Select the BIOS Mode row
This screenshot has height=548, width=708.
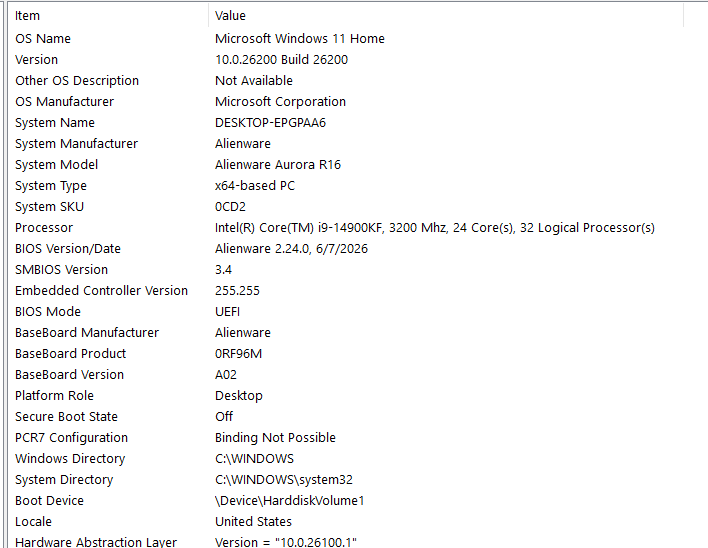coord(48,311)
